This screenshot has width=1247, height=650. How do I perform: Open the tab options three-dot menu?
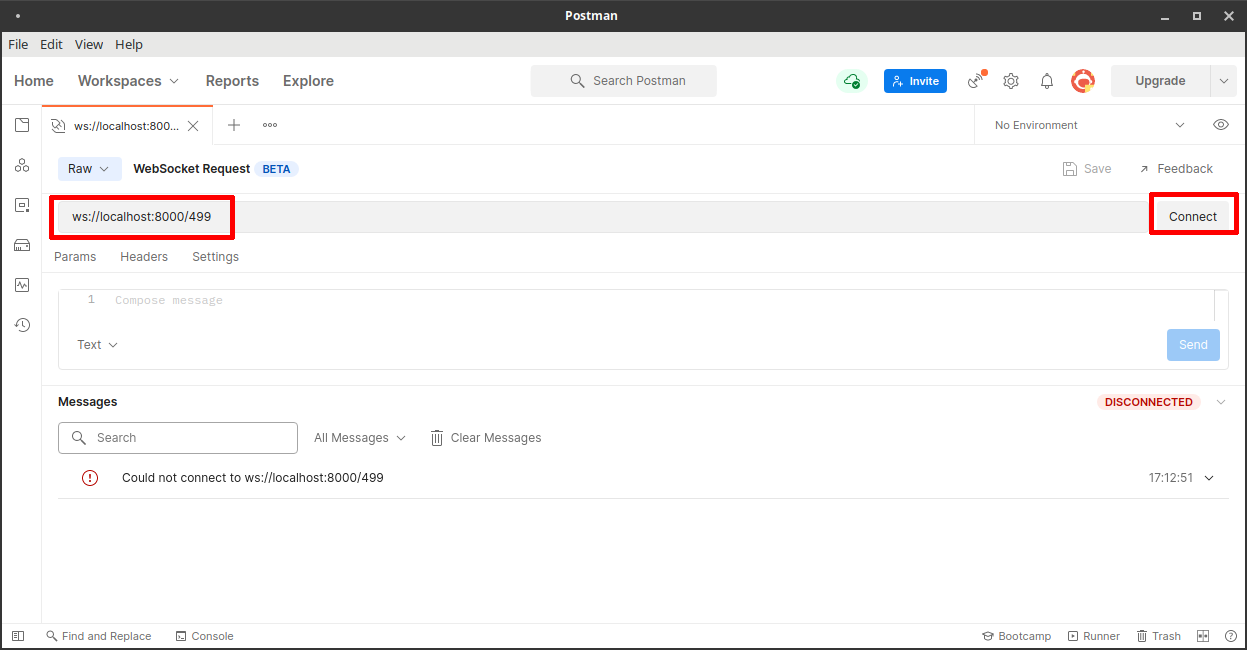(x=270, y=125)
